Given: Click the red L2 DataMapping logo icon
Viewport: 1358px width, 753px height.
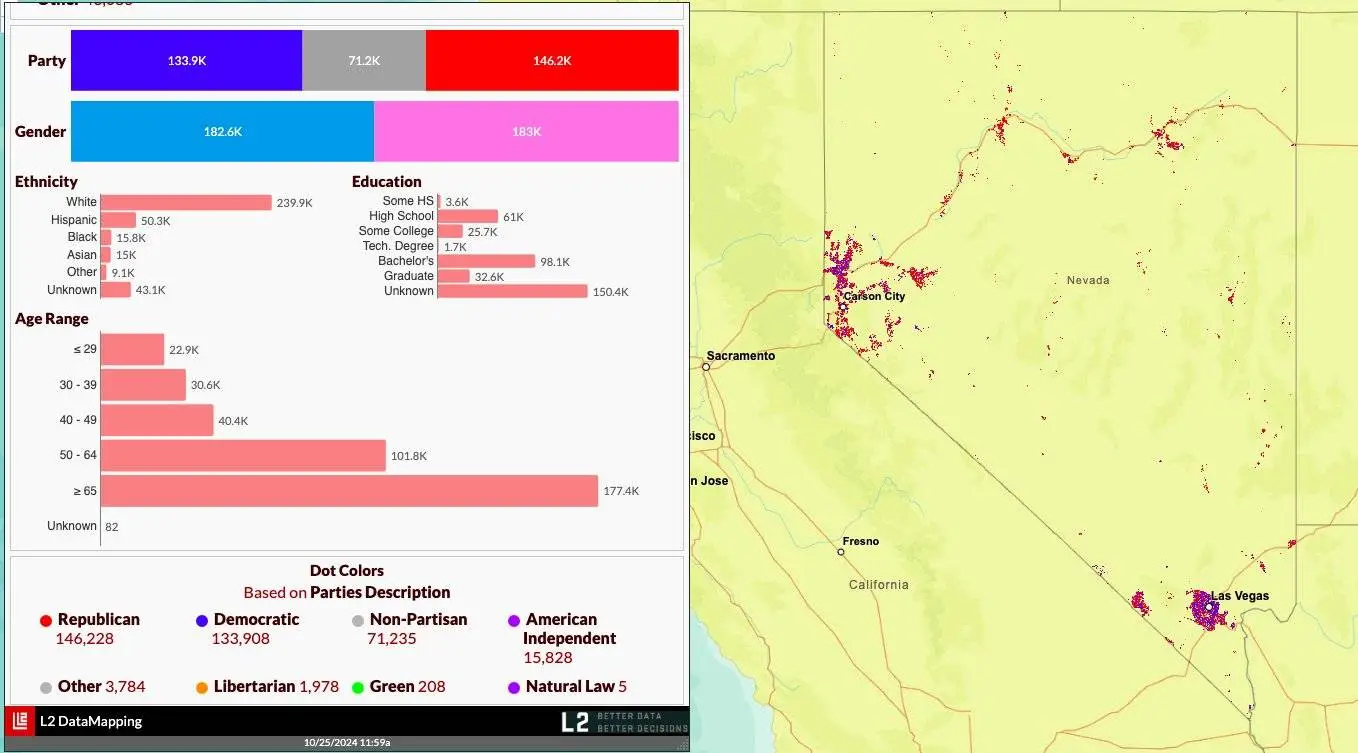Looking at the screenshot, I should [x=20, y=721].
